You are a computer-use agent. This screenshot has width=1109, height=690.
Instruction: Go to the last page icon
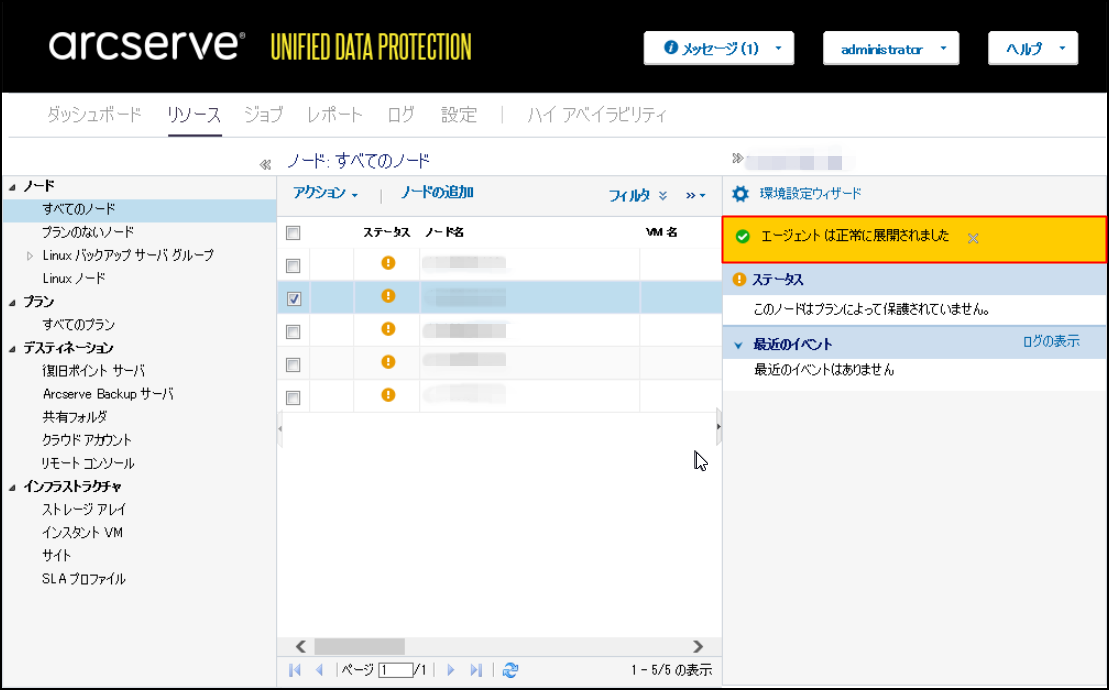[x=476, y=669]
